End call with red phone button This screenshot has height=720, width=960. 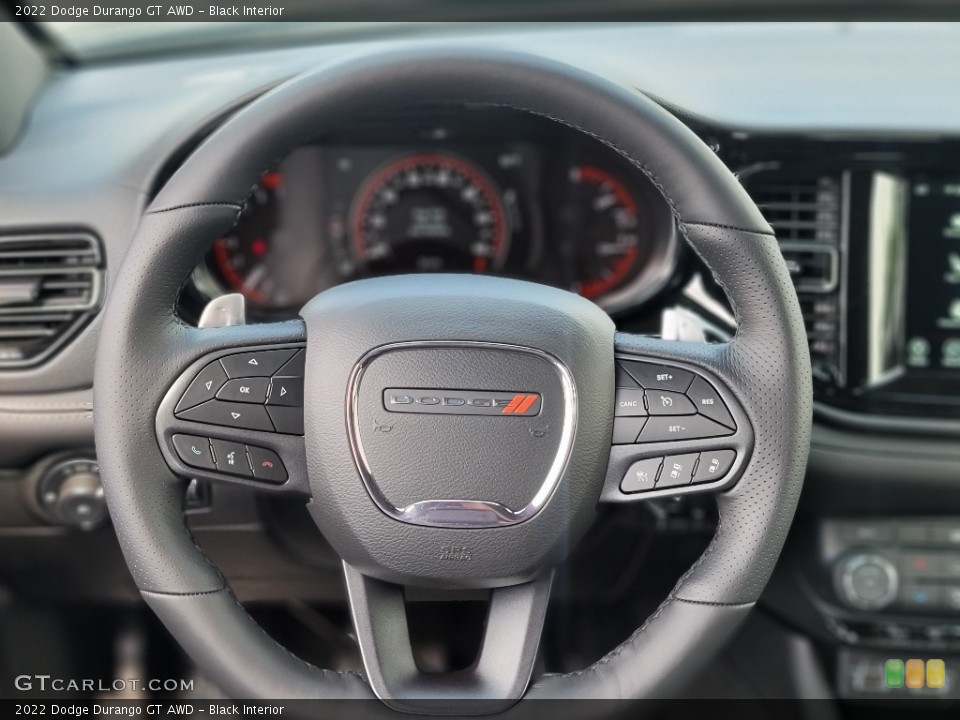(267, 464)
